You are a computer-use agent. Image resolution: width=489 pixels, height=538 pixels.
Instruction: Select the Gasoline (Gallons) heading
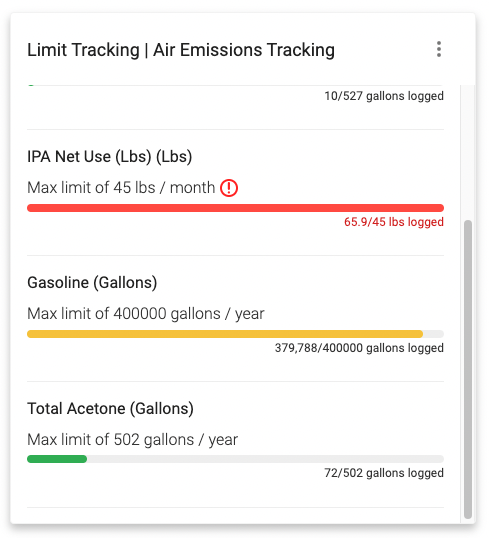pyautogui.click(x=92, y=283)
